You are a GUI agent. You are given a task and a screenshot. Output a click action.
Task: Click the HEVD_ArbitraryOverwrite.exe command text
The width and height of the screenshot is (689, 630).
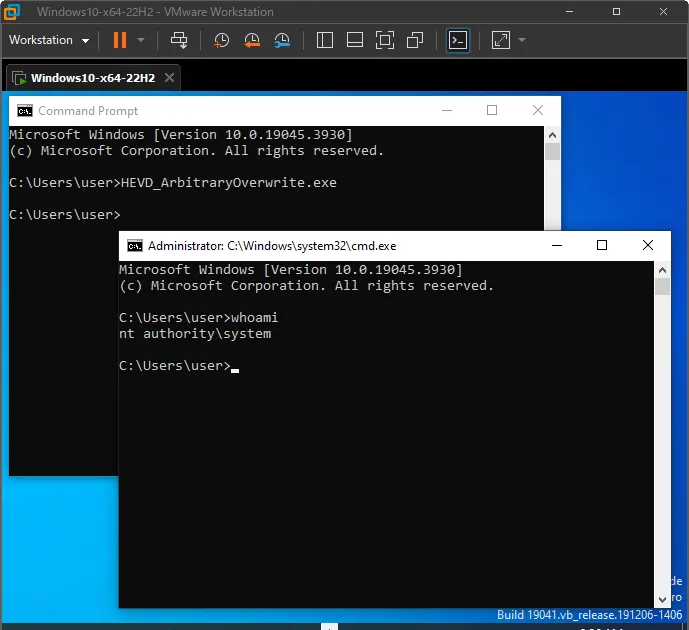[228, 183]
